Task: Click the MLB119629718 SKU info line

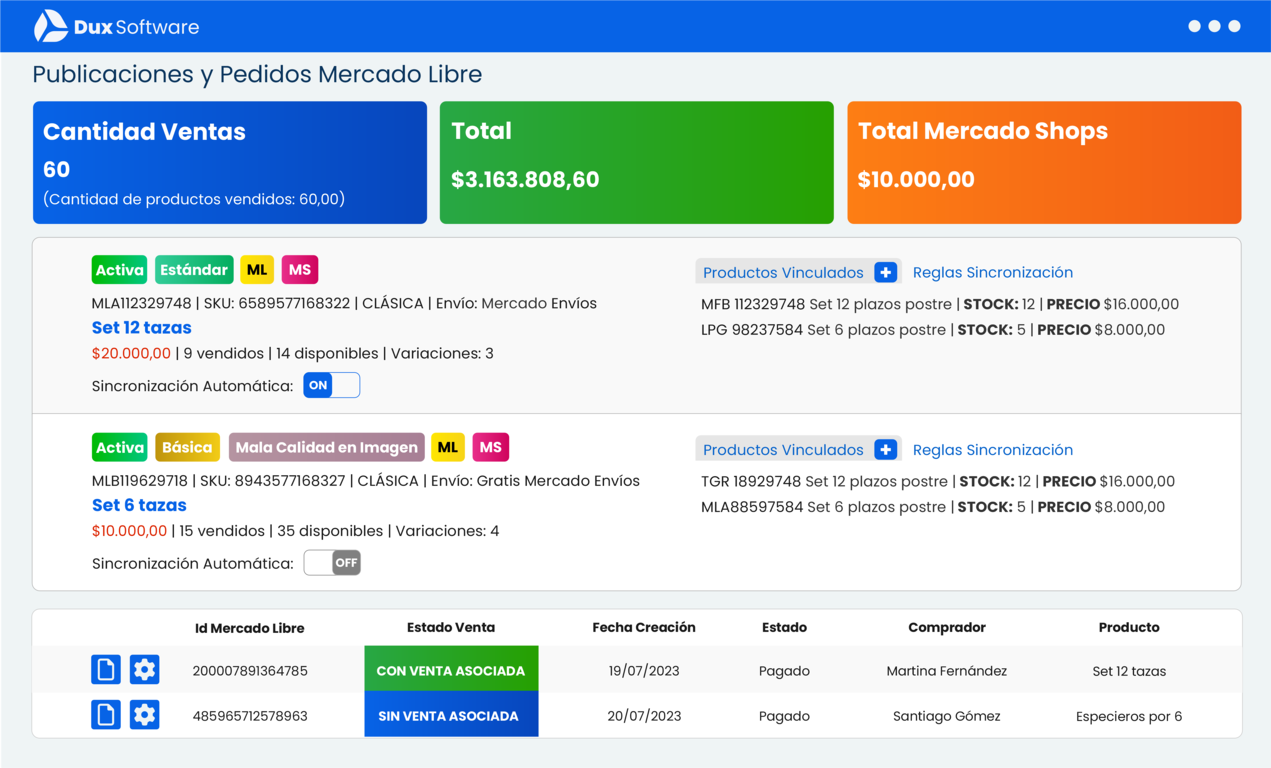Action: 365,481
